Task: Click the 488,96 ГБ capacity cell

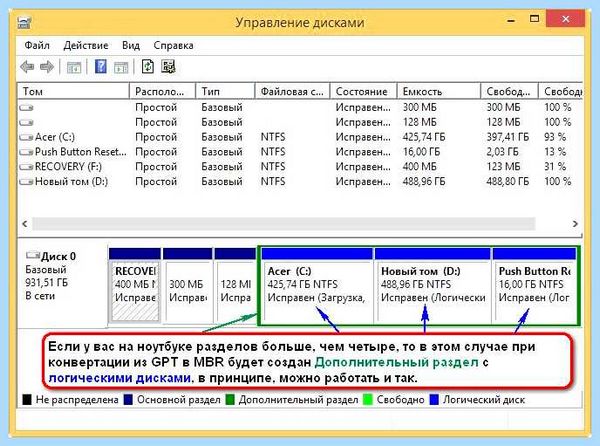Action: point(424,181)
